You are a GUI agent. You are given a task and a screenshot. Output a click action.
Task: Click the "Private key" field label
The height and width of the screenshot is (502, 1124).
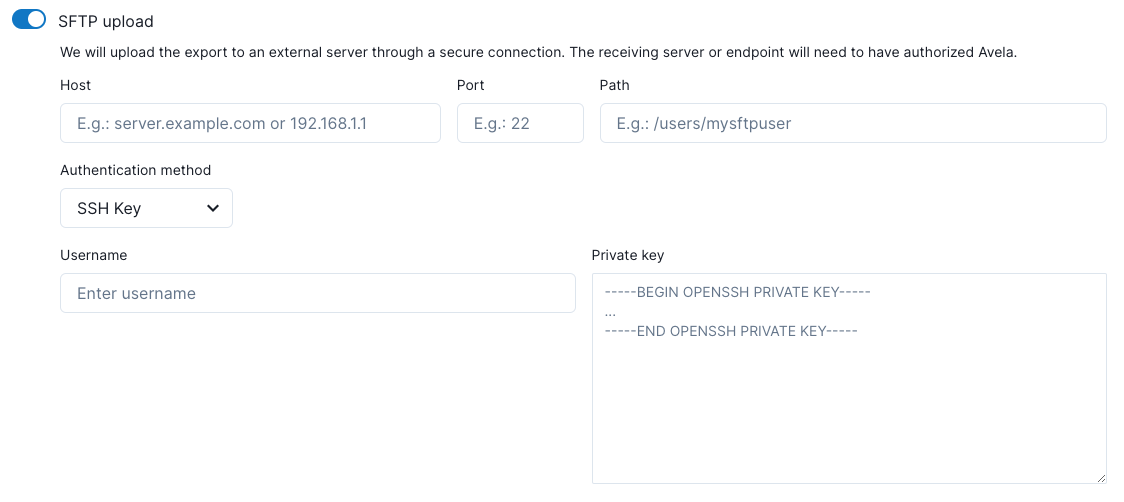click(x=628, y=255)
